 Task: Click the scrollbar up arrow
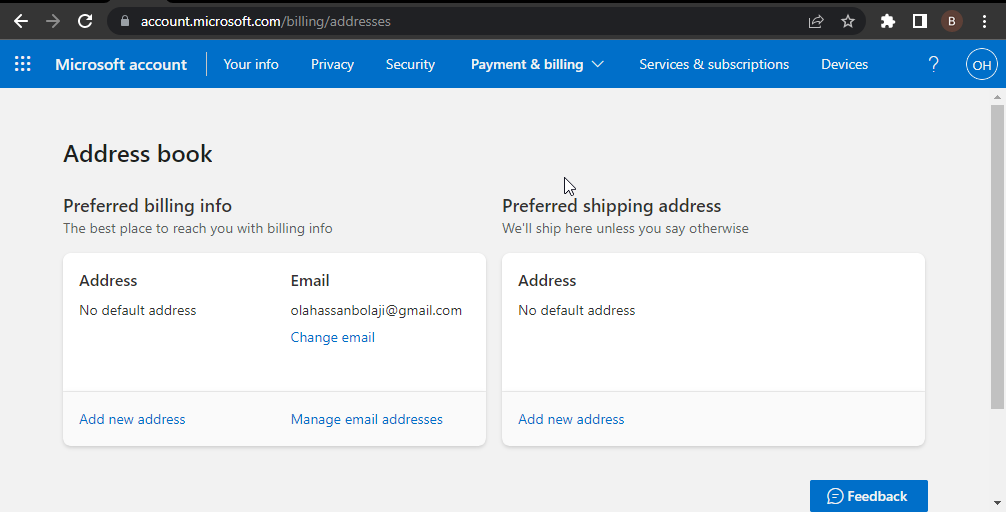[x=997, y=98]
